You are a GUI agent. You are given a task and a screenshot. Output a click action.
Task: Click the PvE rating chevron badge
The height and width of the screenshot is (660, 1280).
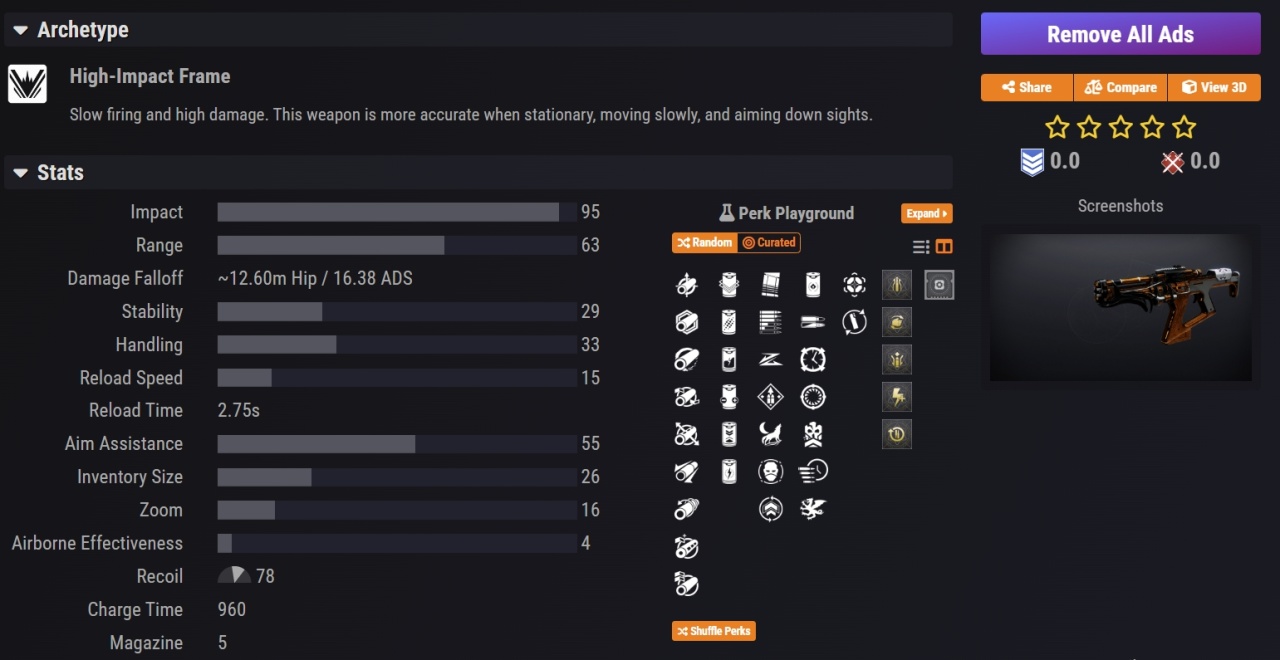(x=1032, y=162)
